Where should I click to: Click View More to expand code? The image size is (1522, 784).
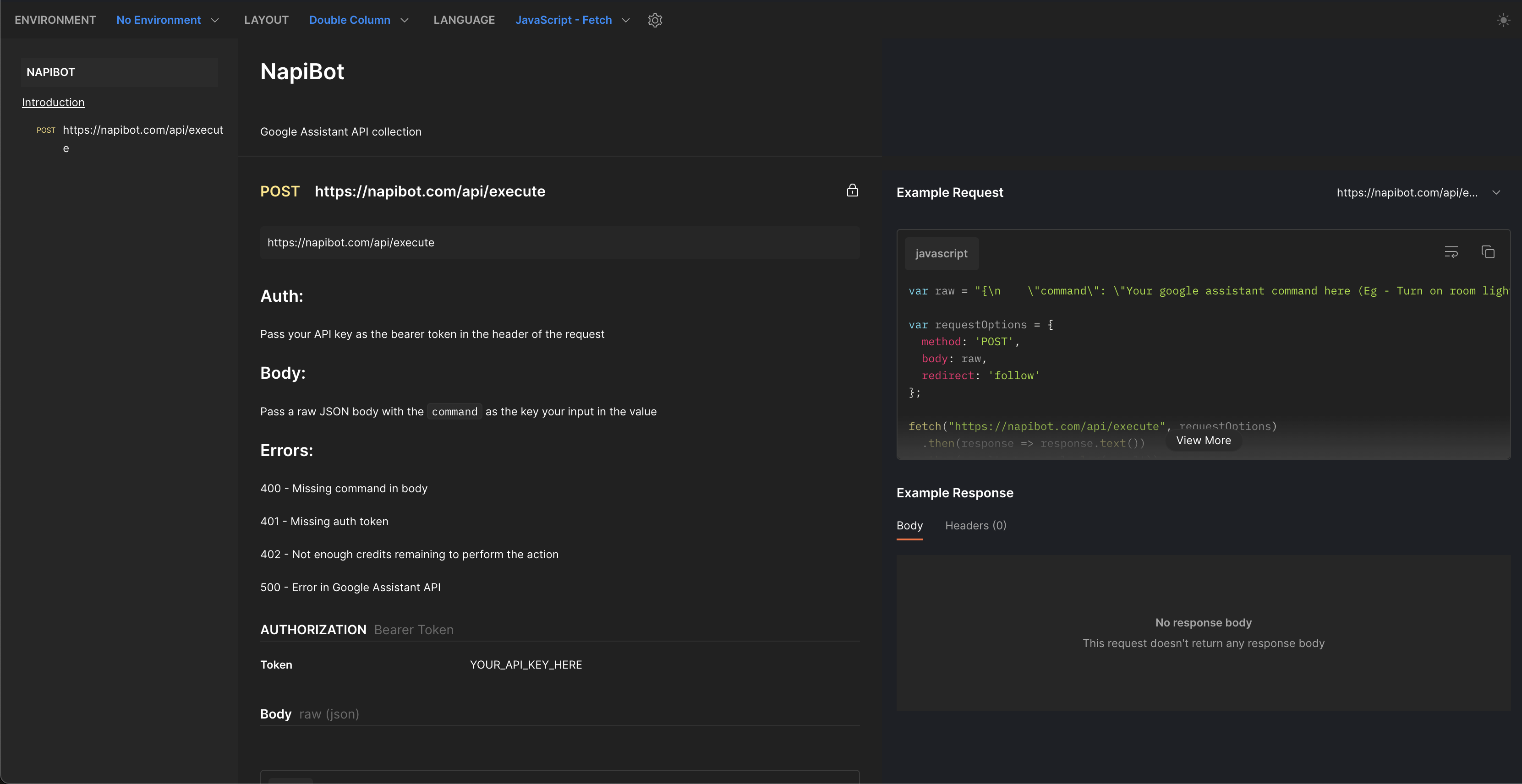[1203, 441]
